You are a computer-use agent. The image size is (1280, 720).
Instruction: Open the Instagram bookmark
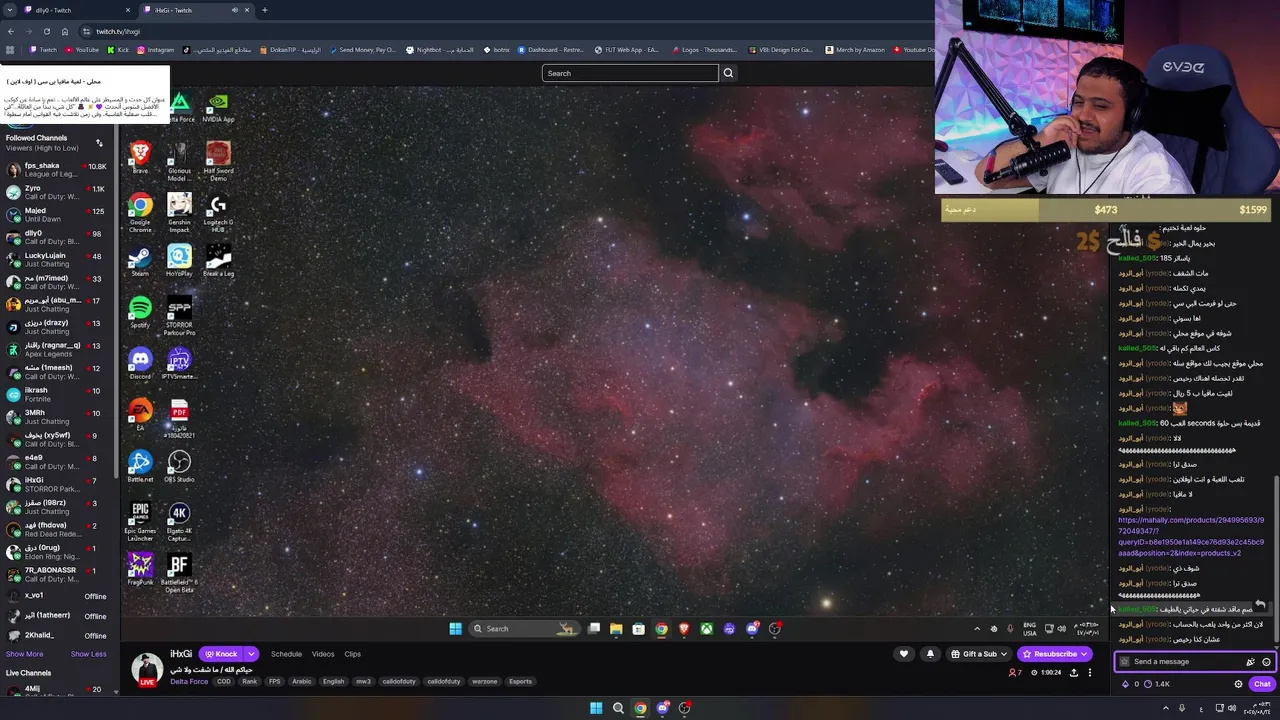(155, 50)
